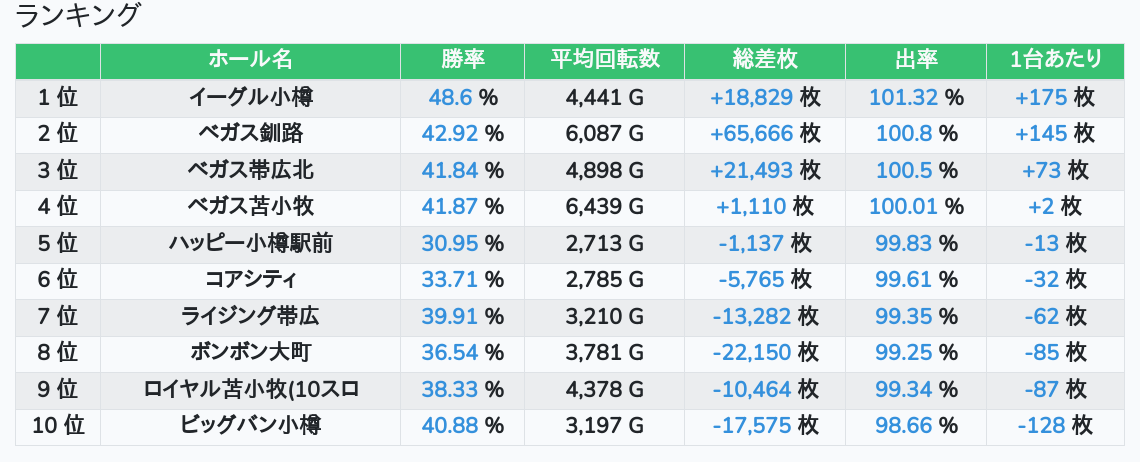Click the 平均回転数 column header
This screenshot has height=462, width=1140.
[x=604, y=60]
